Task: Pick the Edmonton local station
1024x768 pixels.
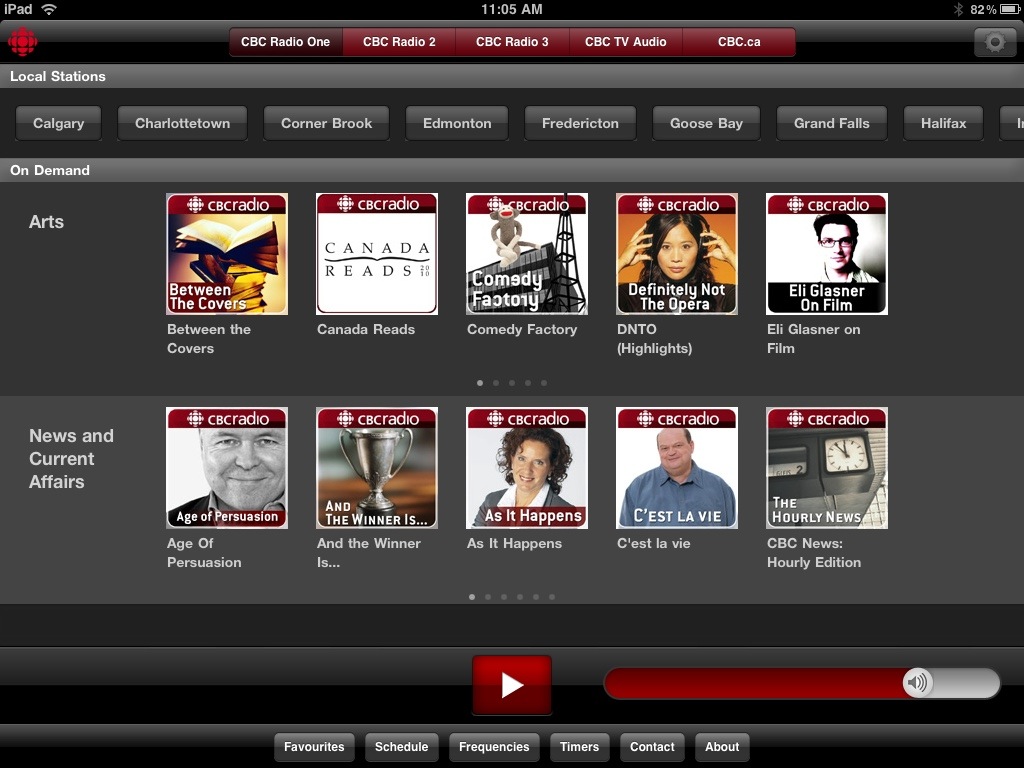Action: point(457,123)
